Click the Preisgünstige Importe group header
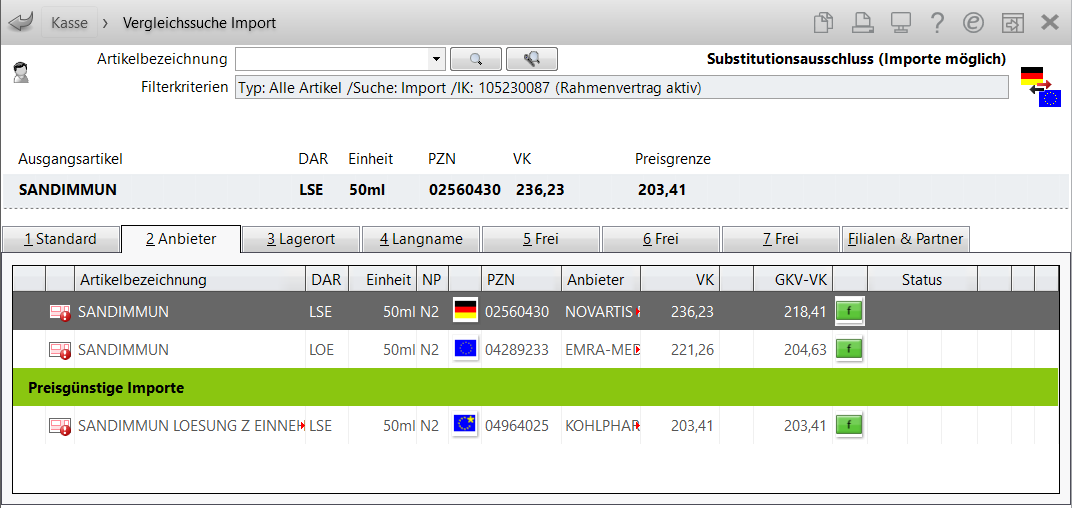 click(x=535, y=388)
